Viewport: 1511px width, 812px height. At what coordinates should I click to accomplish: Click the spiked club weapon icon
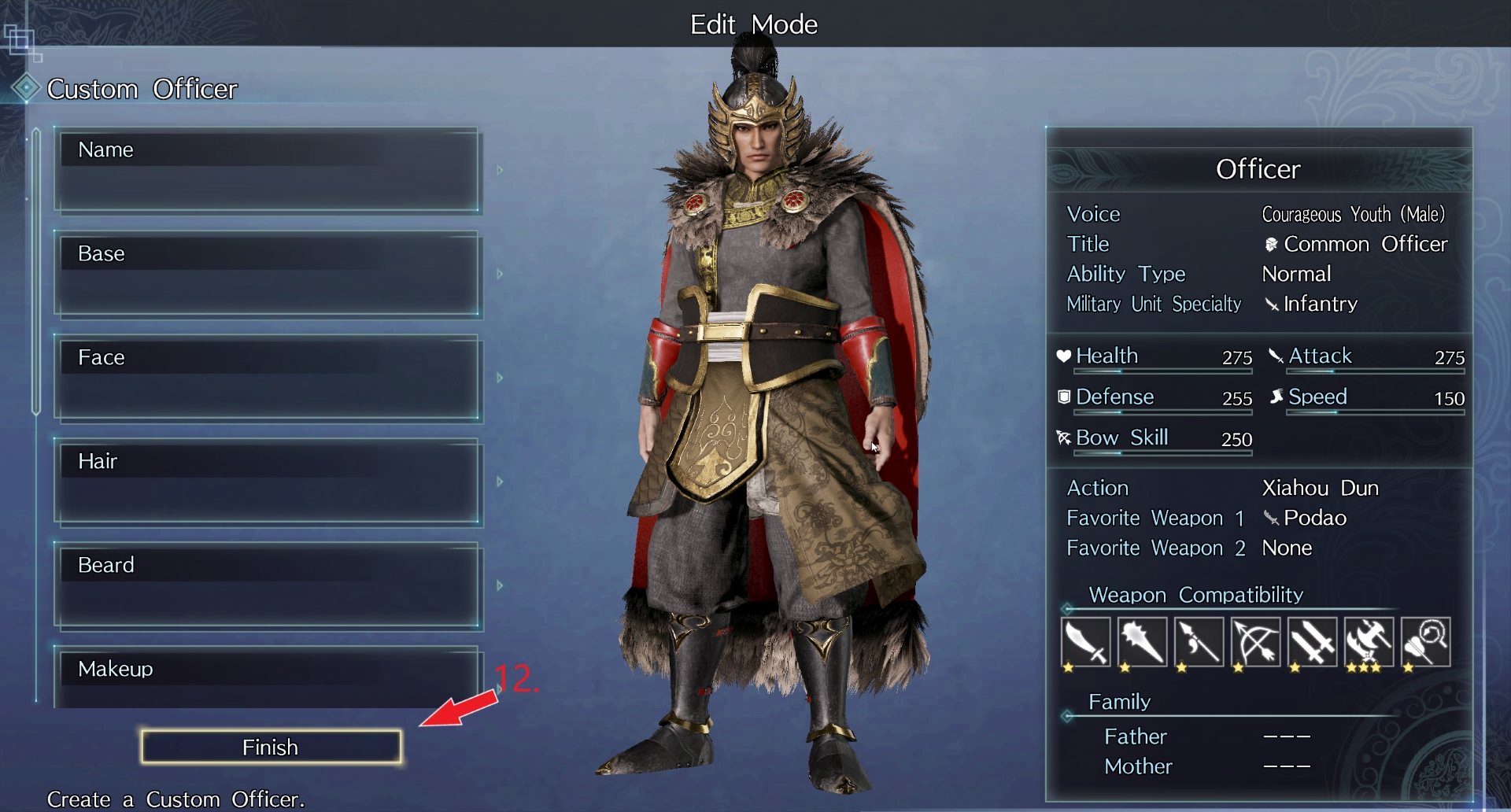[1142, 642]
